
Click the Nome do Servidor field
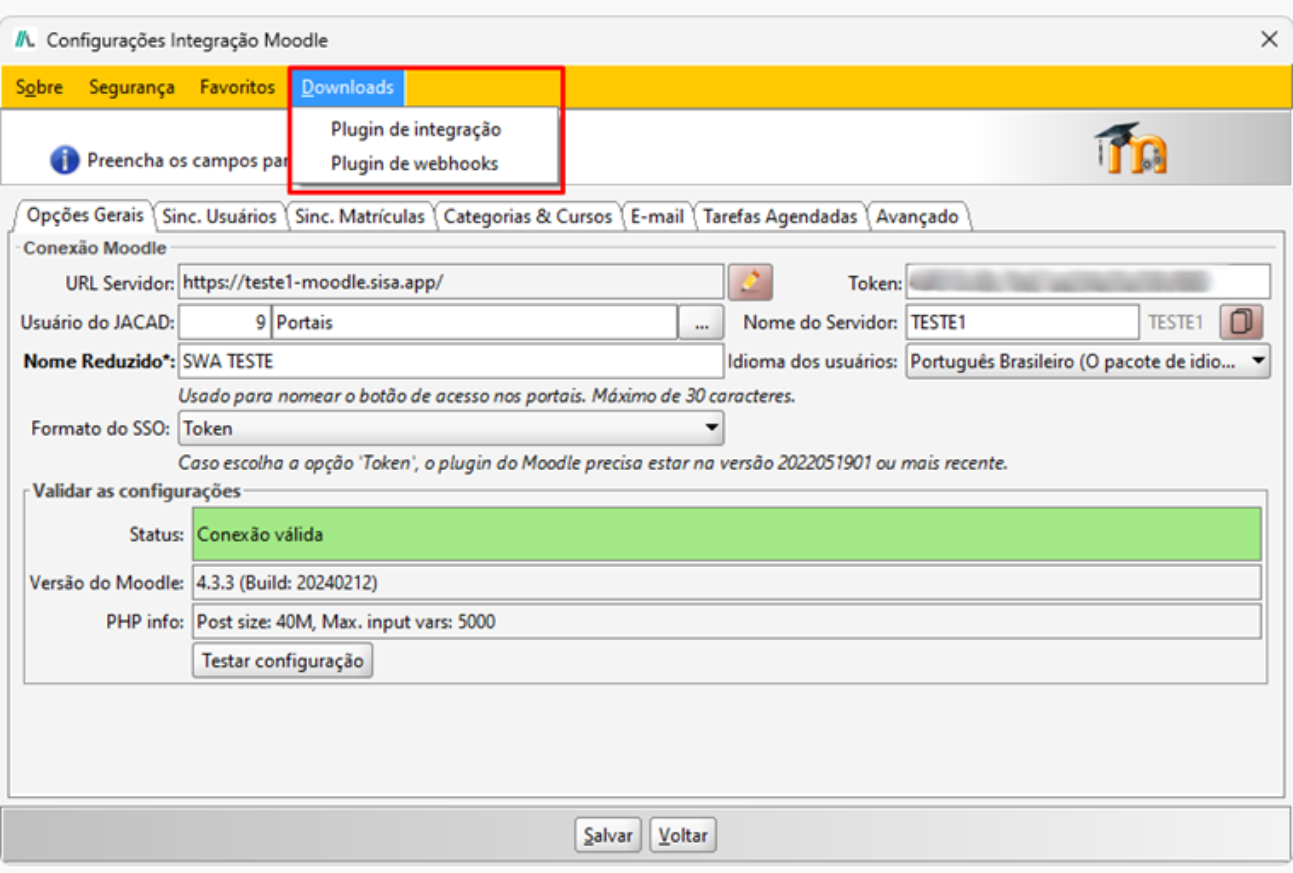click(x=1022, y=323)
